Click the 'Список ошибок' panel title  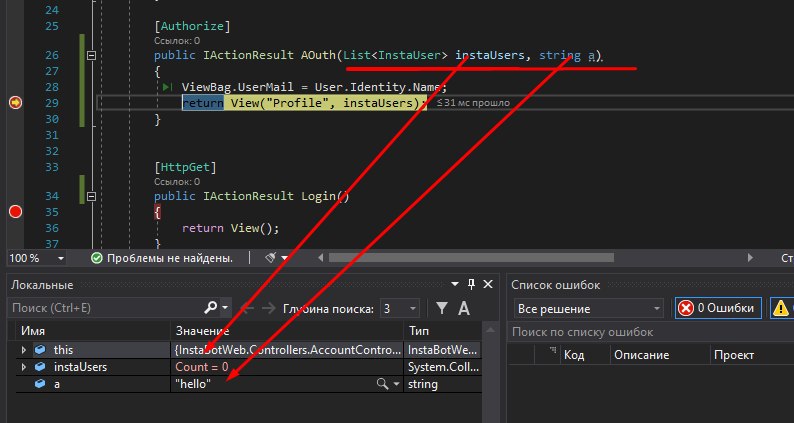click(x=555, y=285)
